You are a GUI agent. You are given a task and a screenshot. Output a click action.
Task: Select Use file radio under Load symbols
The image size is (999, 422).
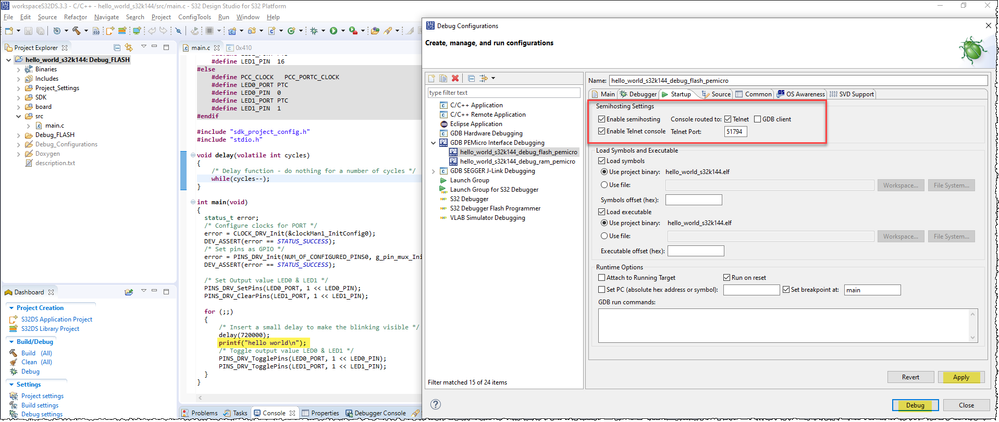click(x=605, y=185)
